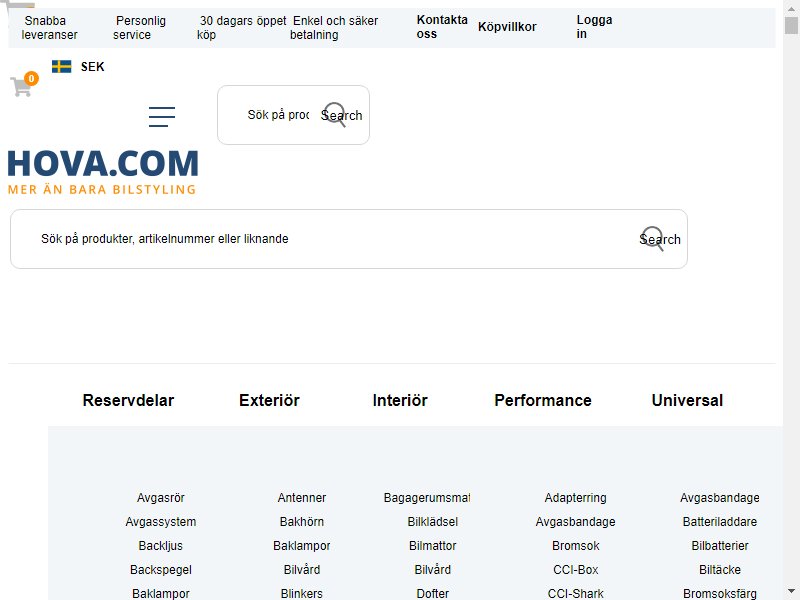The width and height of the screenshot is (800, 600).
Task: Click the HOVA.COM logo
Action: (103, 172)
